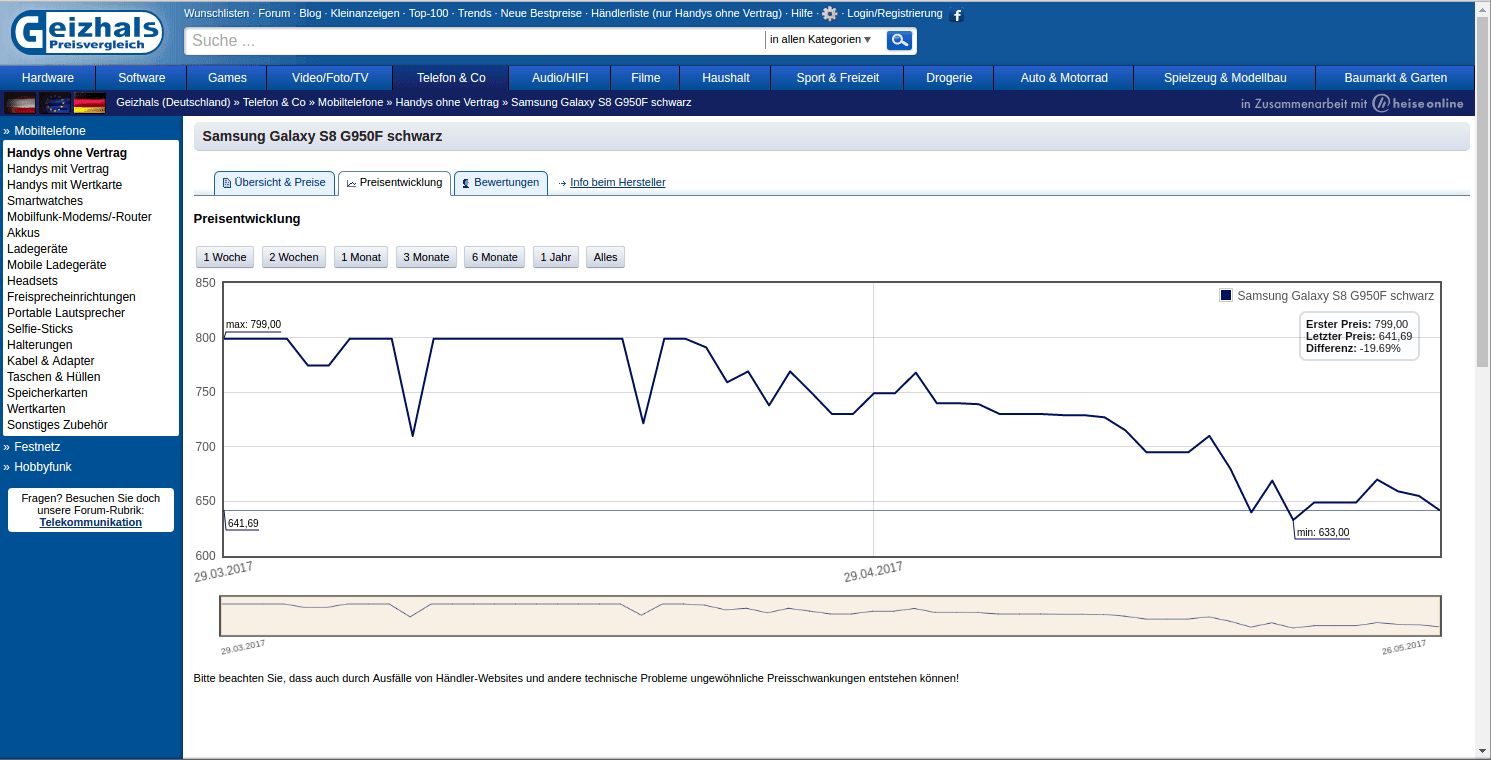Open the Sport & Freizeit category menu
Image resolution: width=1491 pixels, height=760 pixels.
point(838,78)
